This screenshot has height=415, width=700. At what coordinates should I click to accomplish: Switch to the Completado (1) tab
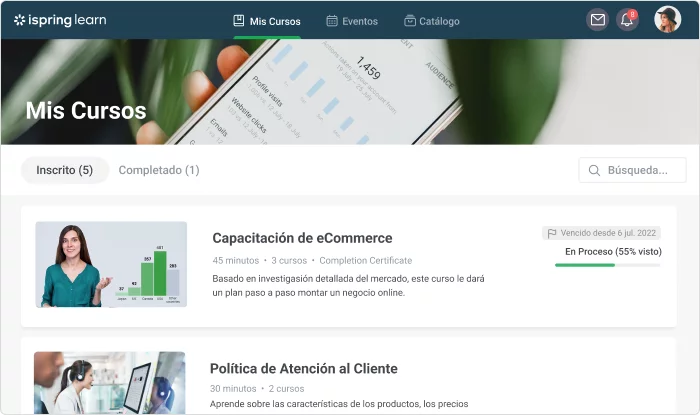click(x=159, y=170)
